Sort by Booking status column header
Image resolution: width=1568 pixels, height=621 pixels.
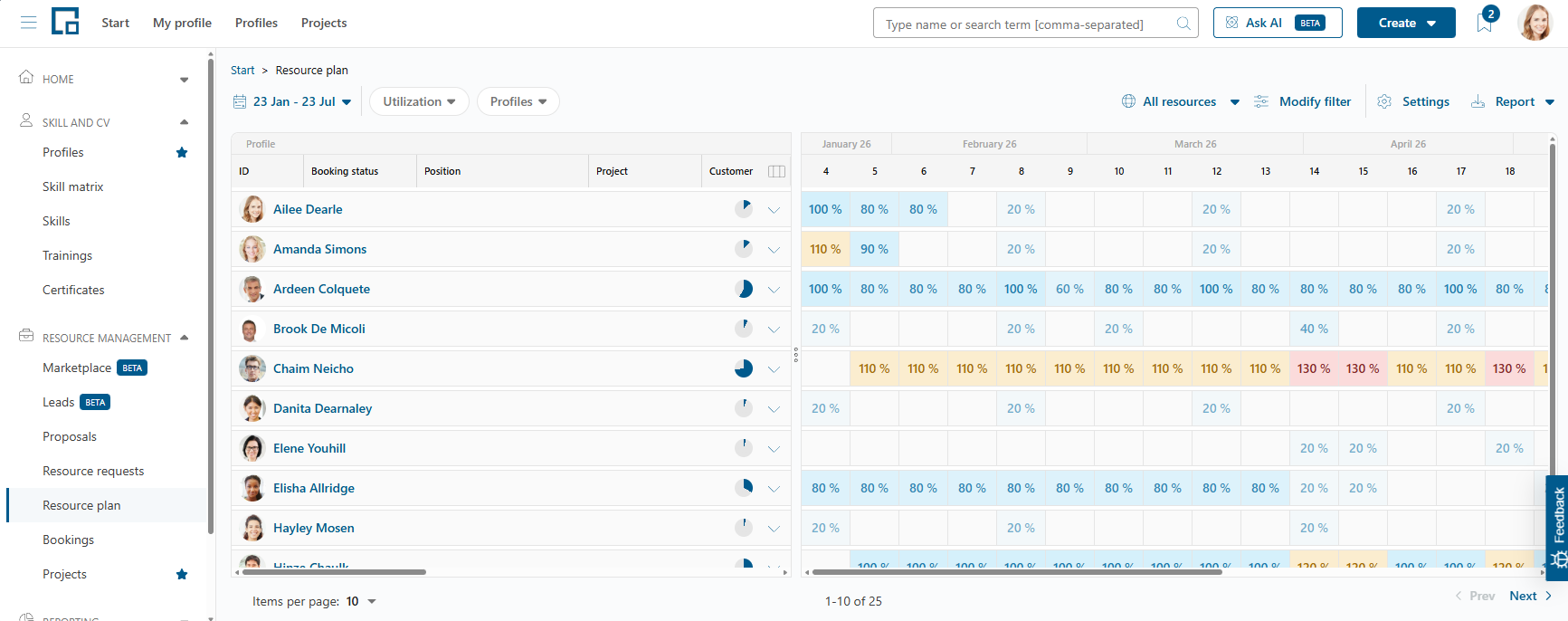pyautogui.click(x=345, y=171)
